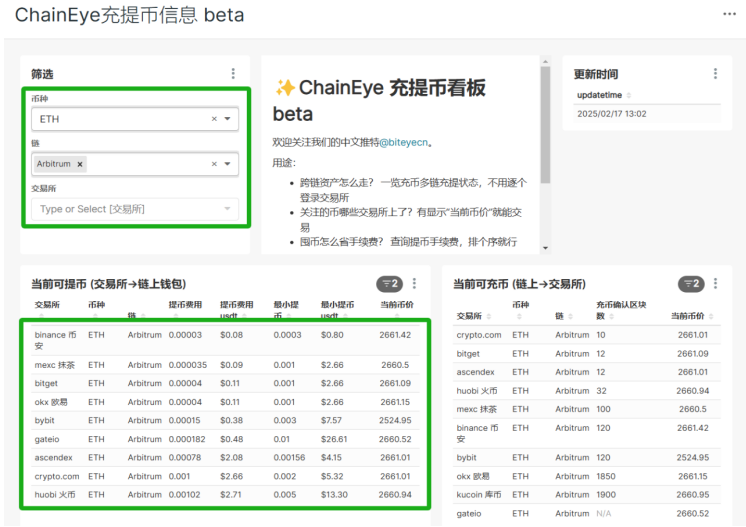Click 当前币价 header in 当前可提币 table

click(397, 305)
